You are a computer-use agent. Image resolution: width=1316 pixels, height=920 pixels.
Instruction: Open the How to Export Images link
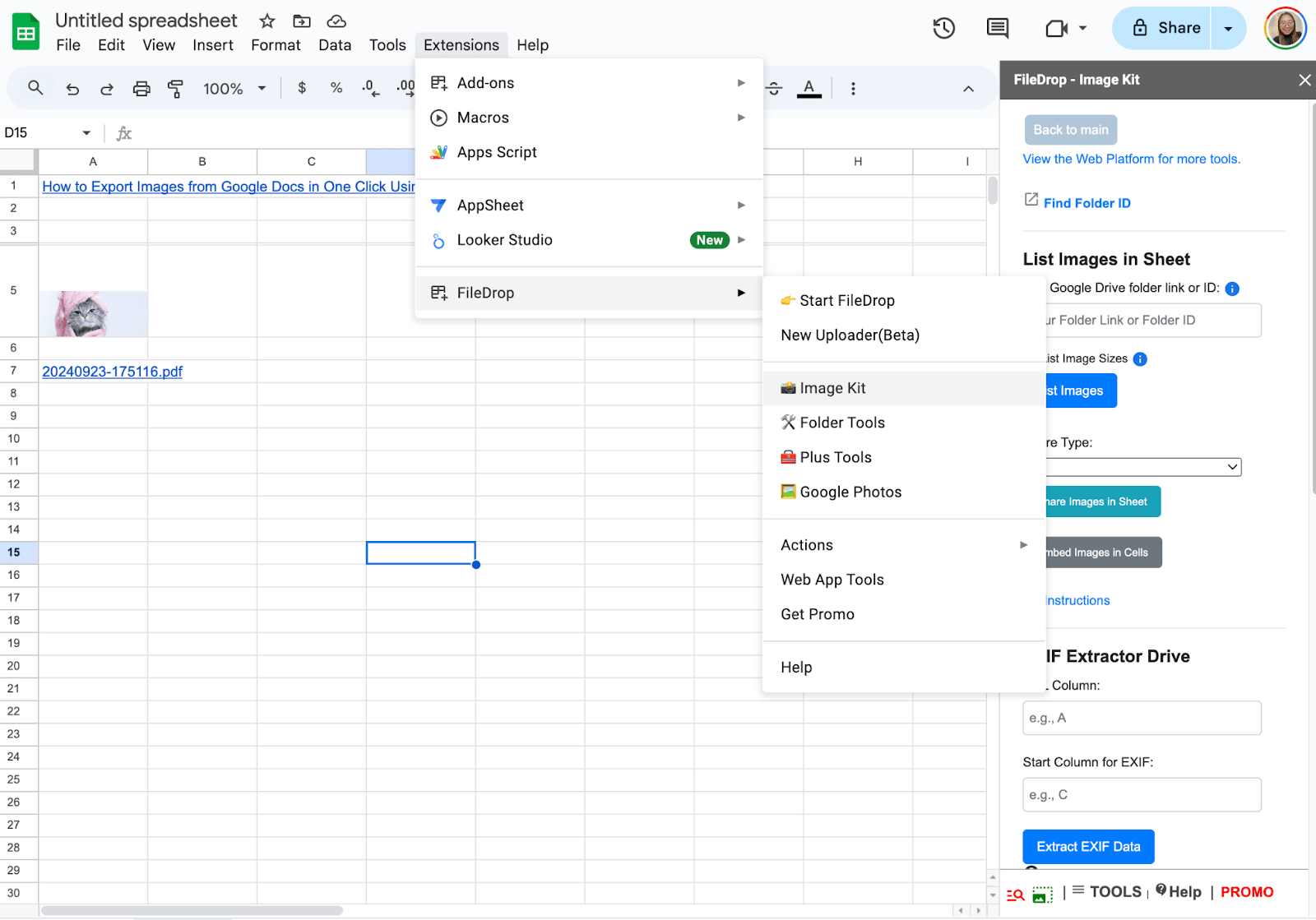click(x=229, y=187)
